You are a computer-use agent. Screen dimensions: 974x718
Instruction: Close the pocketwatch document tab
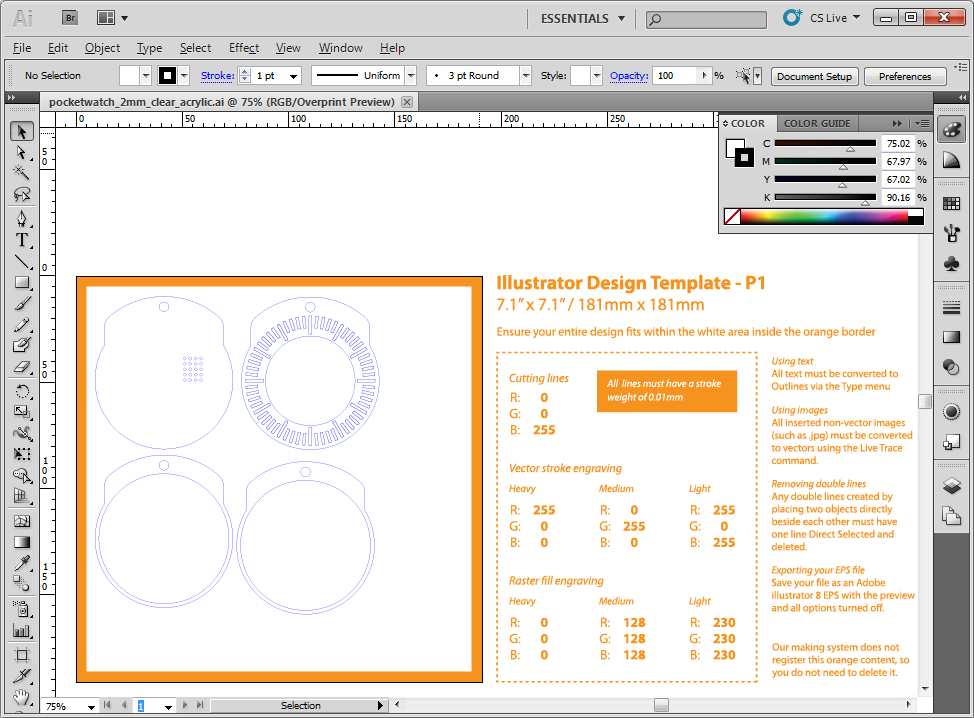pyautogui.click(x=407, y=102)
